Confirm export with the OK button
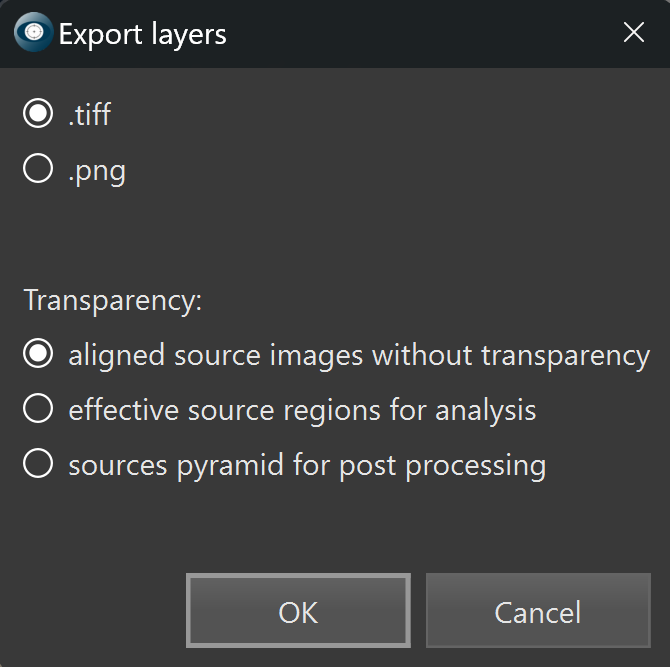This screenshot has height=667, width=670. (x=298, y=611)
